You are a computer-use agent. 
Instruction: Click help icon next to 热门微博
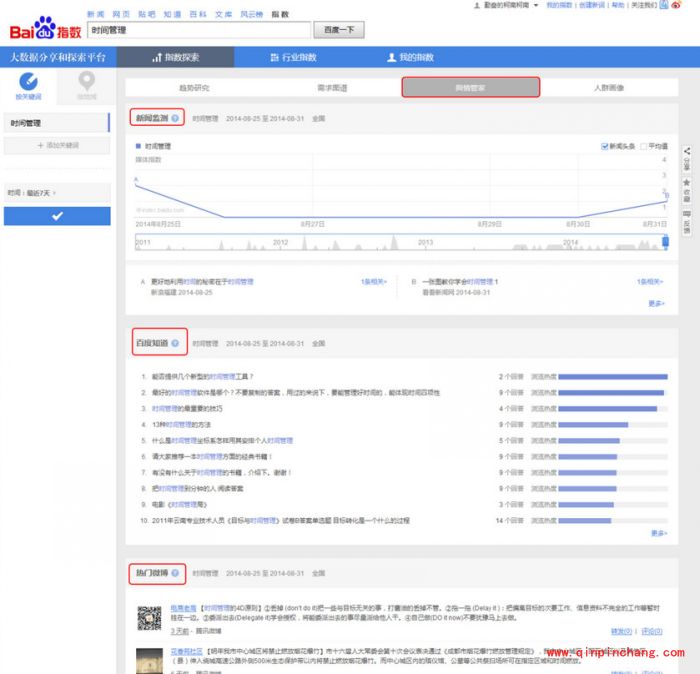pos(176,573)
